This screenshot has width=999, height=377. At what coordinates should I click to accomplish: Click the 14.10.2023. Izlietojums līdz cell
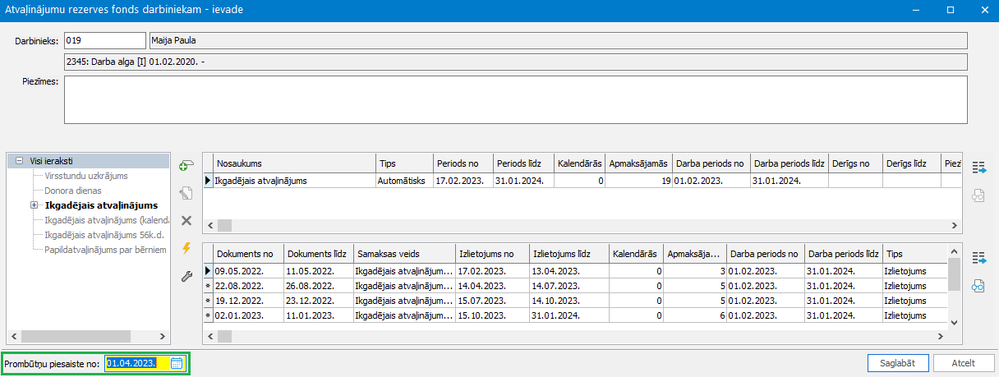[569, 301]
